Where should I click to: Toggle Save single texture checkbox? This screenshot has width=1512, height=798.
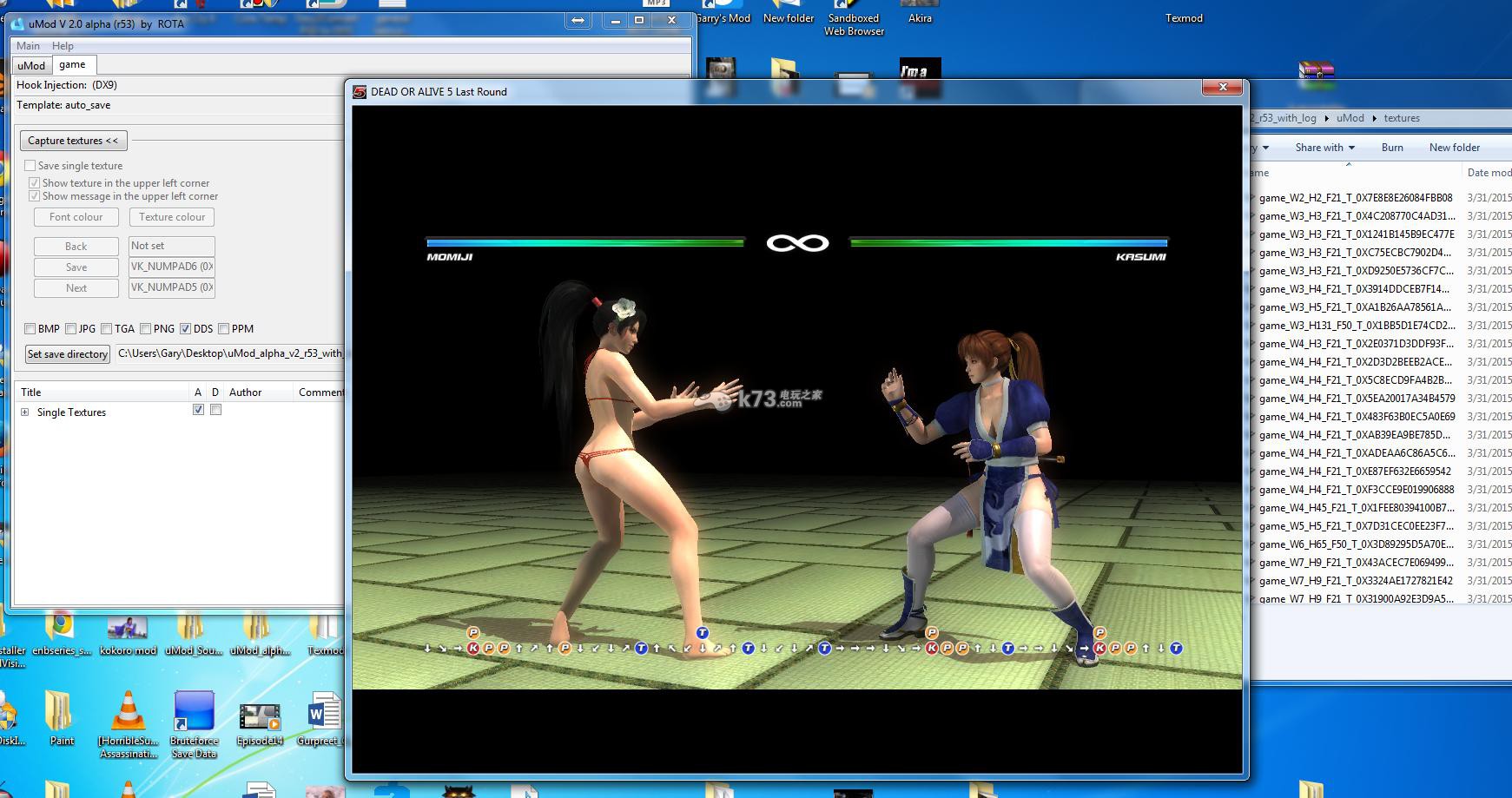point(30,165)
